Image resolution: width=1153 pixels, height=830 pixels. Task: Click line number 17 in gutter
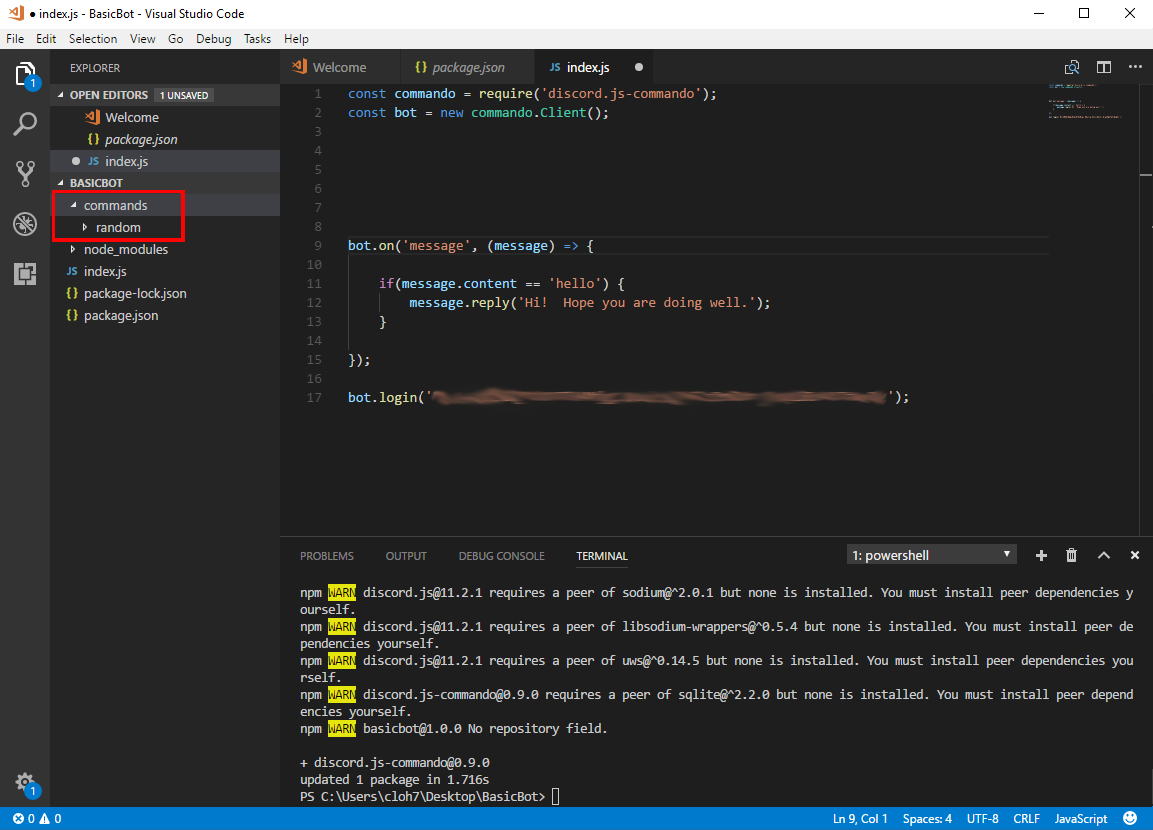(x=314, y=398)
